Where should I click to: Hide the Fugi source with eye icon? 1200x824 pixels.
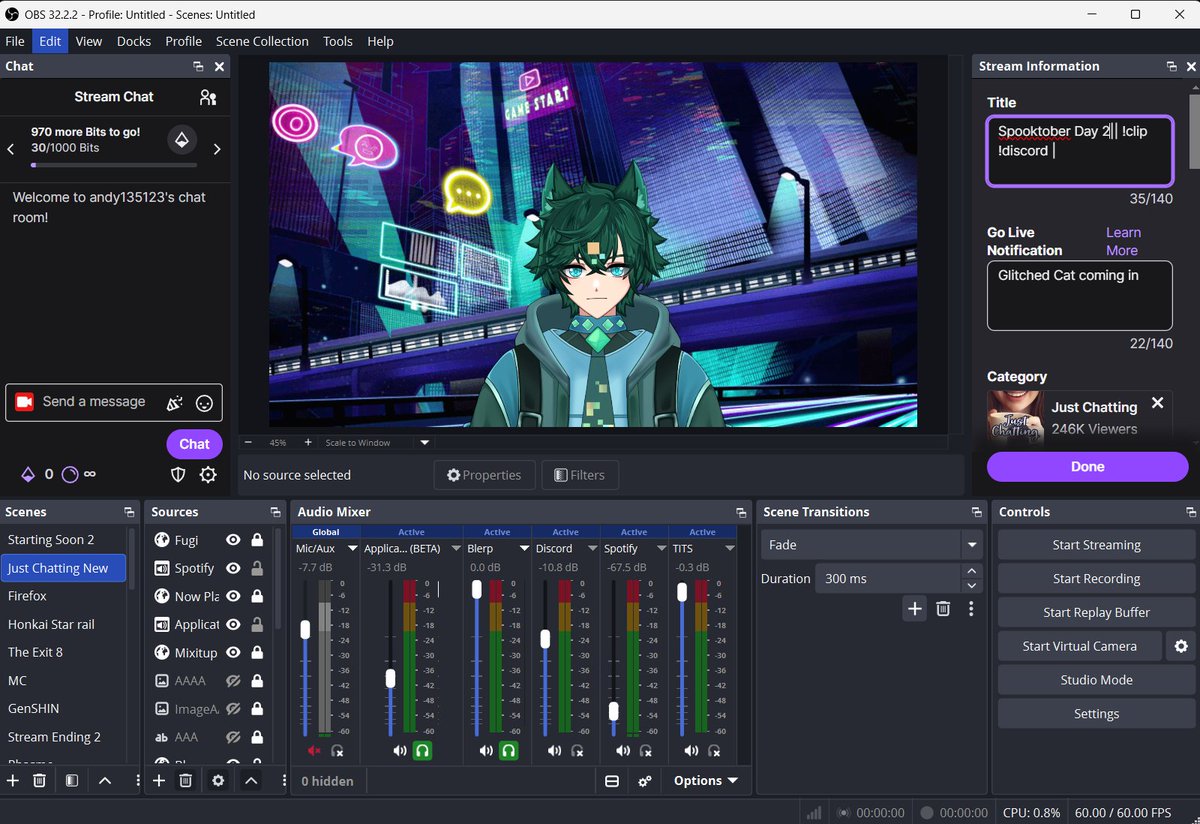click(233, 540)
